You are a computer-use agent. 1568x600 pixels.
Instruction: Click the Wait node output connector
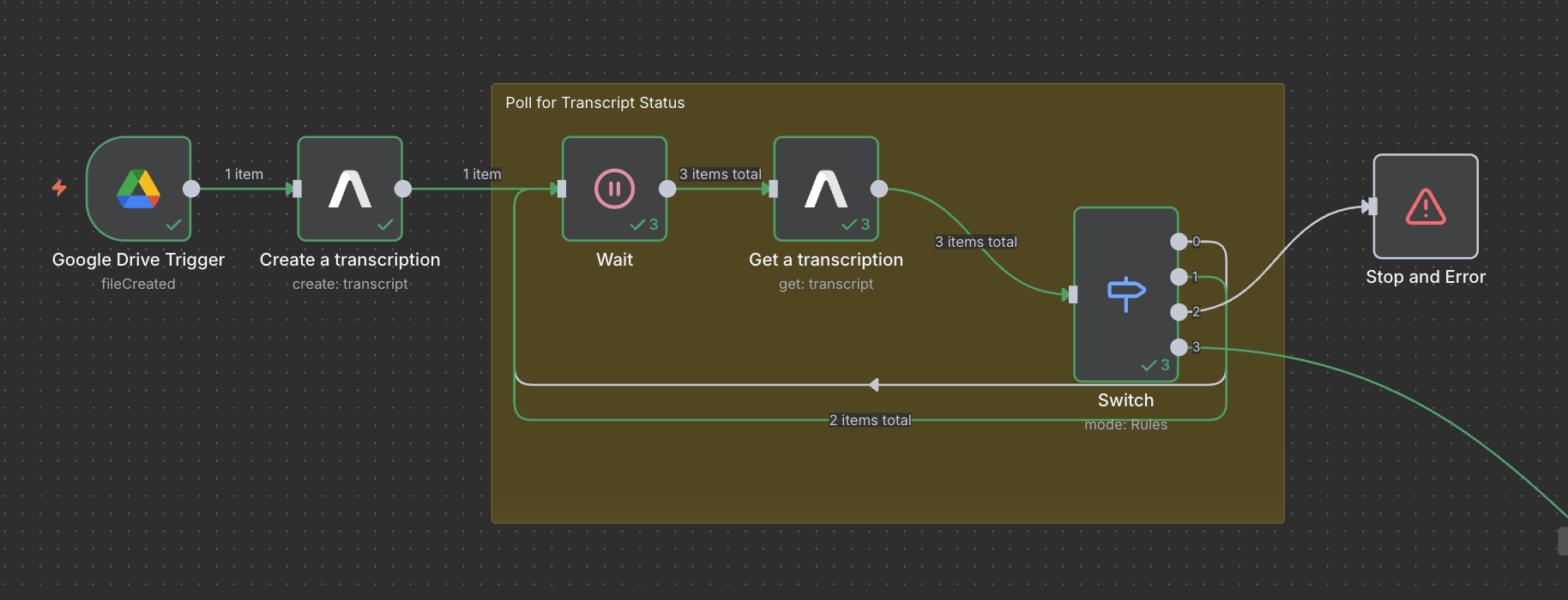[667, 189]
